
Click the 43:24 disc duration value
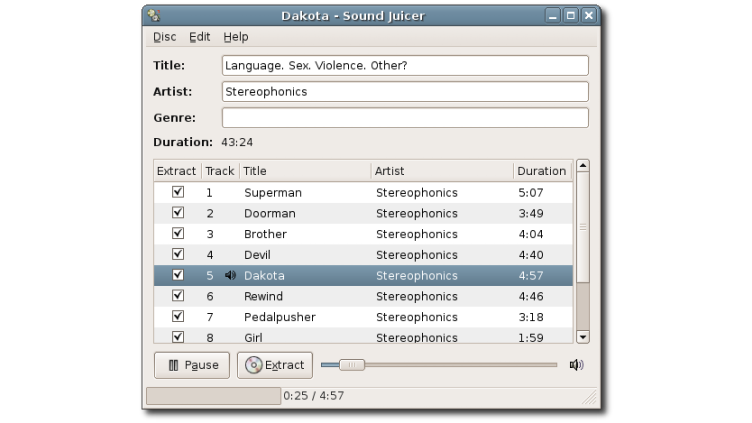pos(237,142)
